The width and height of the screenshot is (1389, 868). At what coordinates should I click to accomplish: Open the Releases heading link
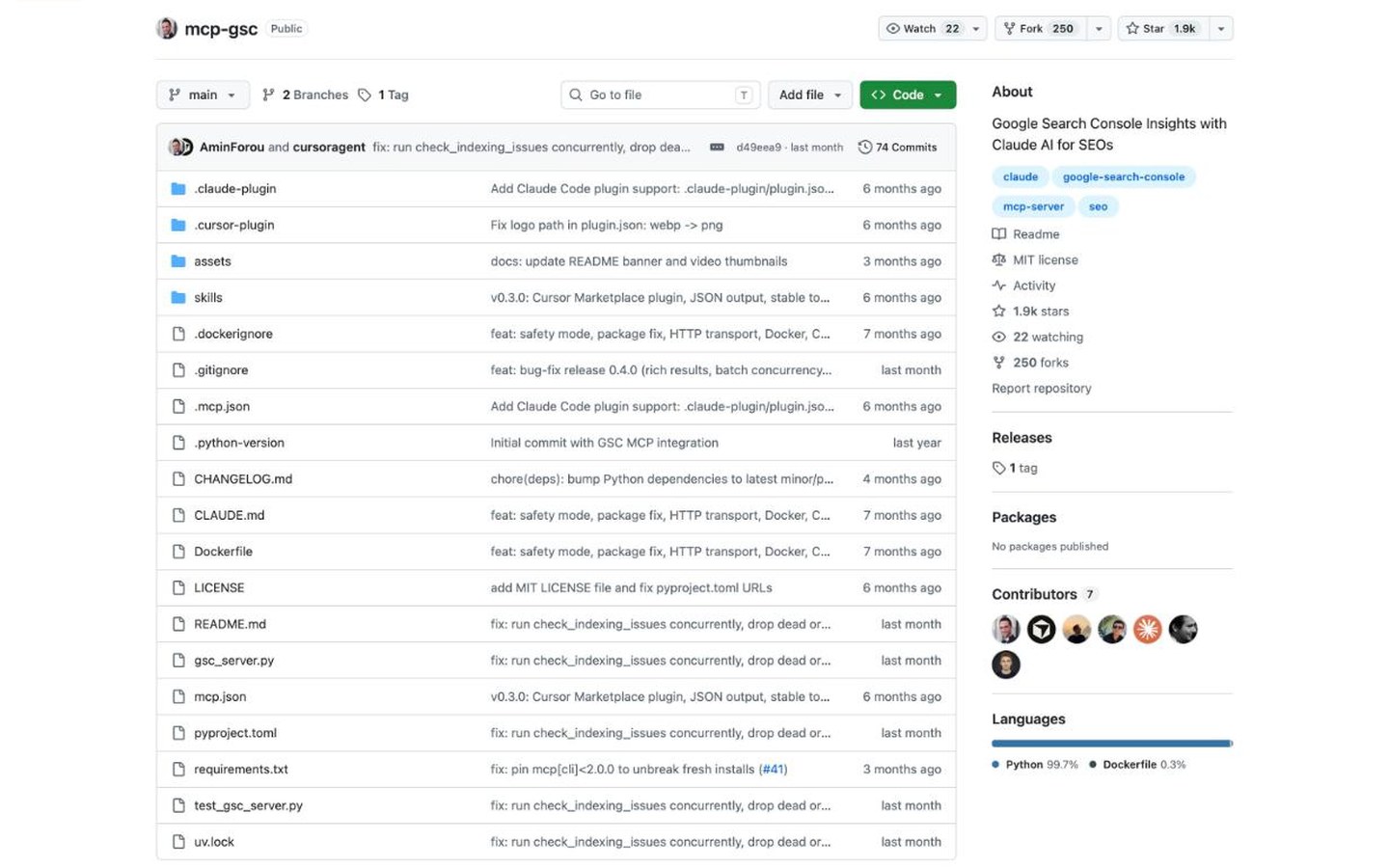(x=1021, y=438)
